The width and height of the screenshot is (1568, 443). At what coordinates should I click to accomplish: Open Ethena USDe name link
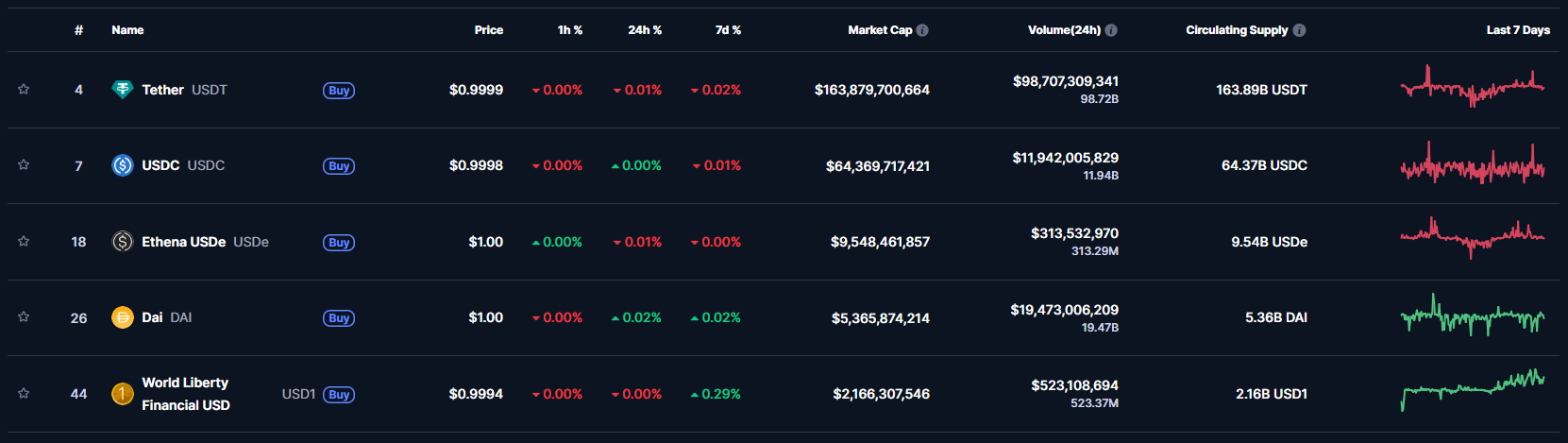pos(183,242)
